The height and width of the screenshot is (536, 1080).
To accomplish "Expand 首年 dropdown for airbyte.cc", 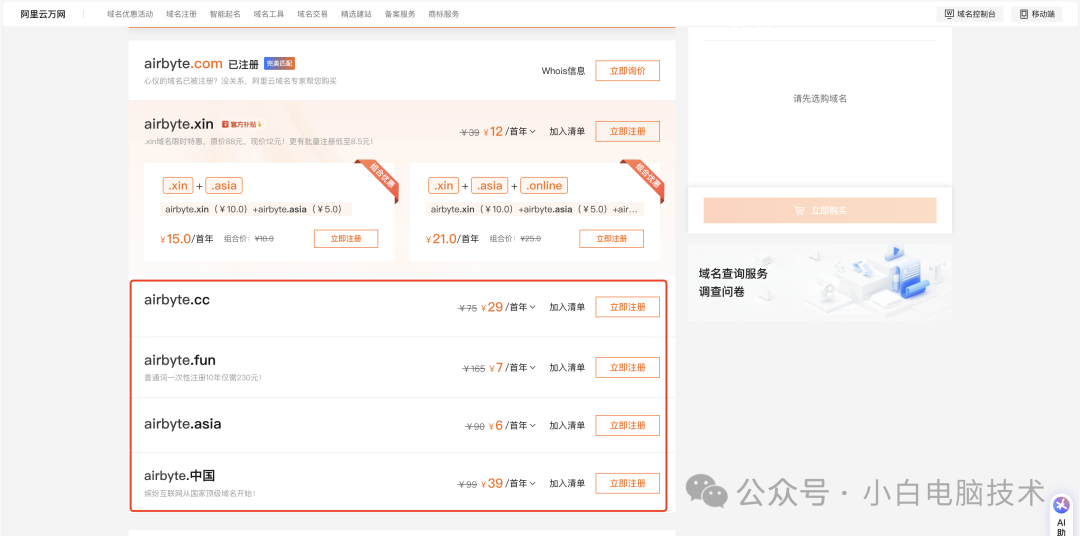I will pyautogui.click(x=522, y=307).
